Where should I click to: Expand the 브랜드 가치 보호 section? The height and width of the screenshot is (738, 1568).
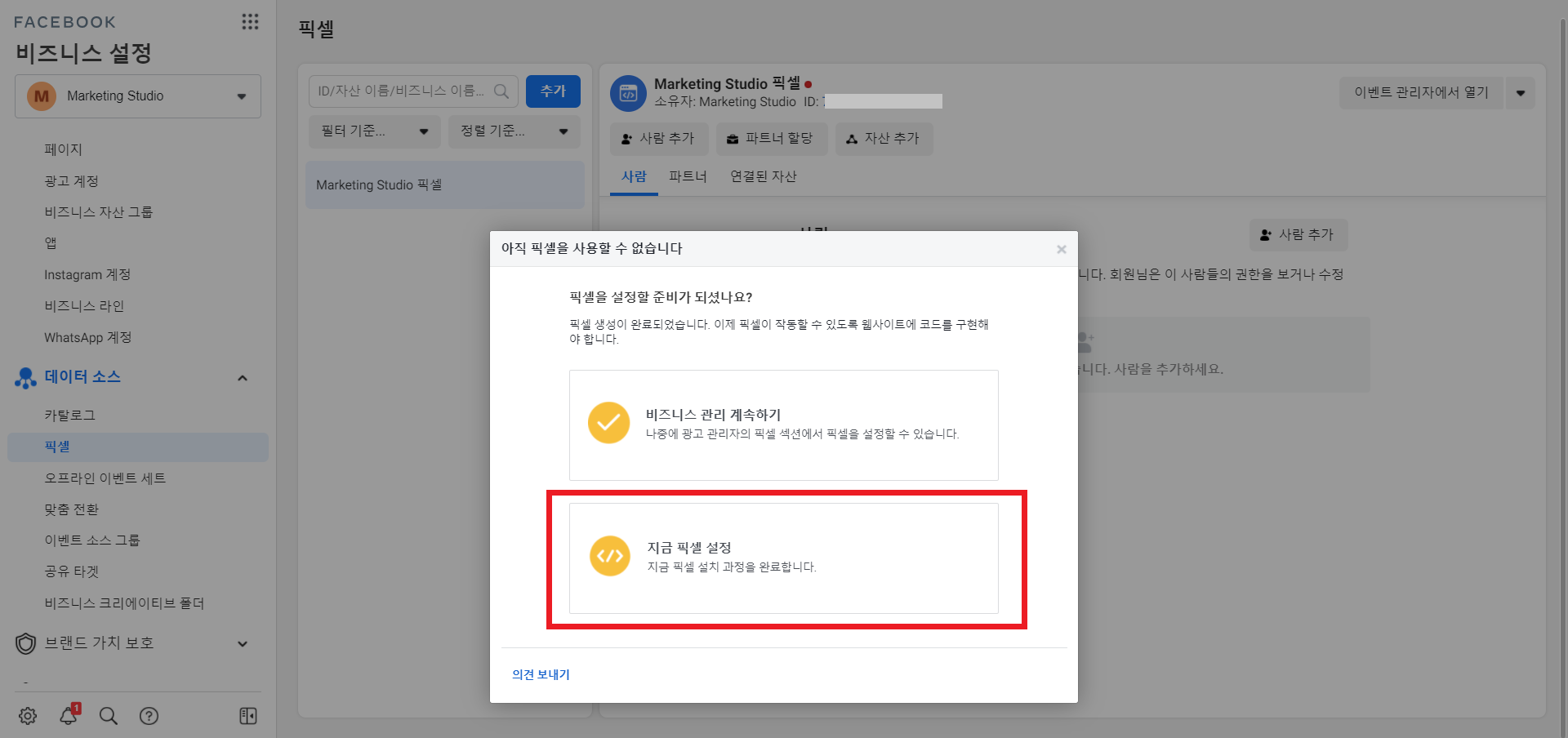coord(243,644)
